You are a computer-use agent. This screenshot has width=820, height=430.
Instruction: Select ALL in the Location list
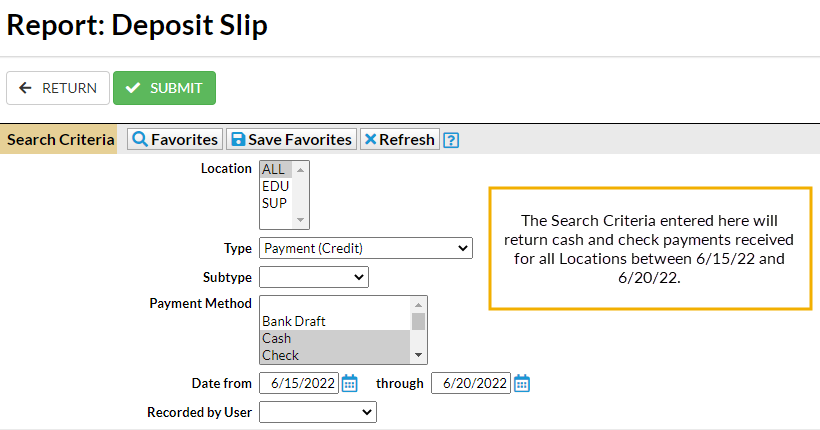(x=274, y=169)
